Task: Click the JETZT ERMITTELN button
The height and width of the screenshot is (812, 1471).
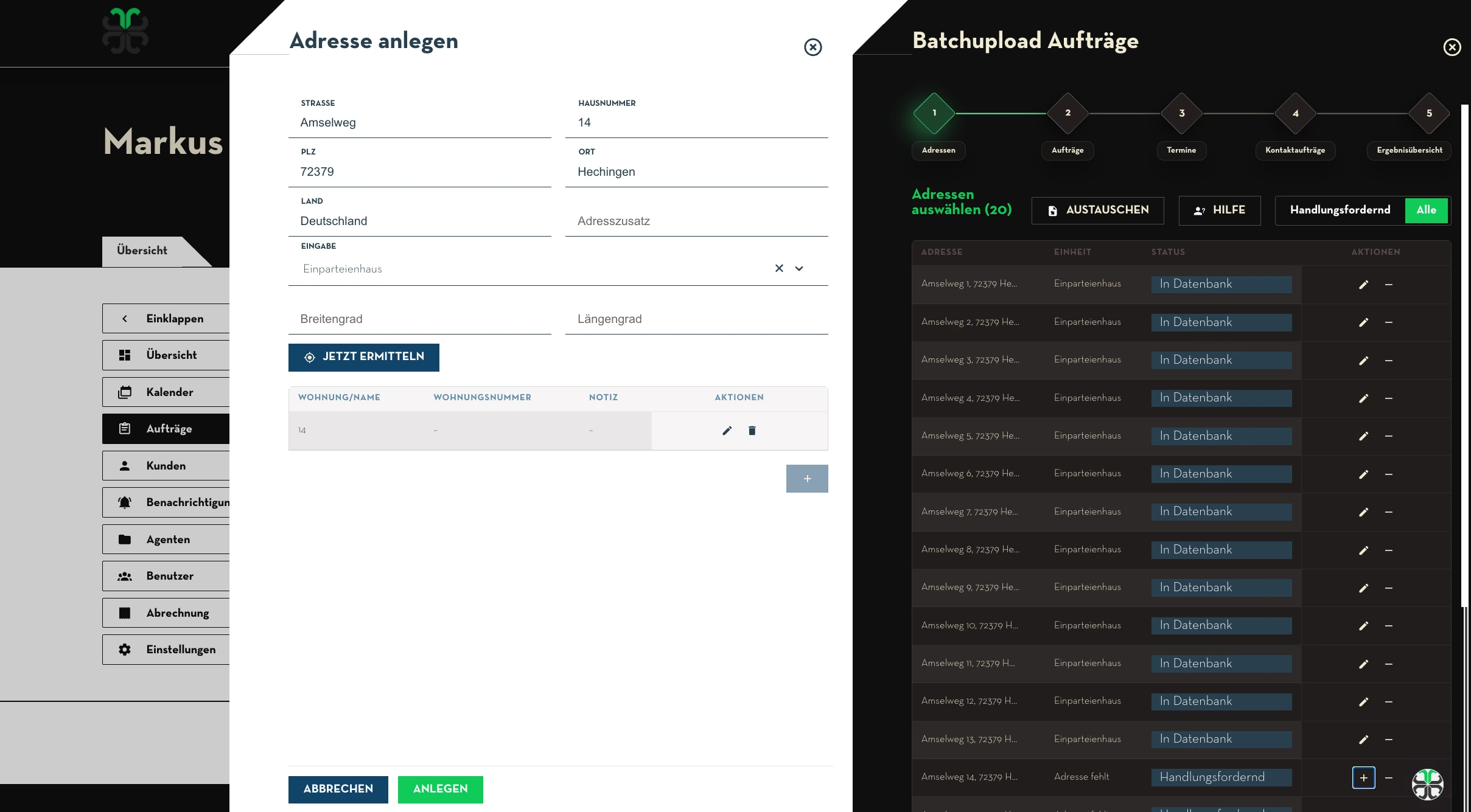Action: point(363,357)
